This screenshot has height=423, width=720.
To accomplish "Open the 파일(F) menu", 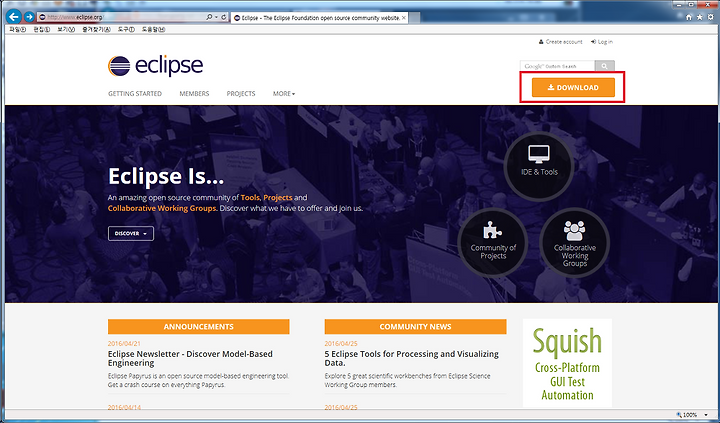I will tap(17, 29).
